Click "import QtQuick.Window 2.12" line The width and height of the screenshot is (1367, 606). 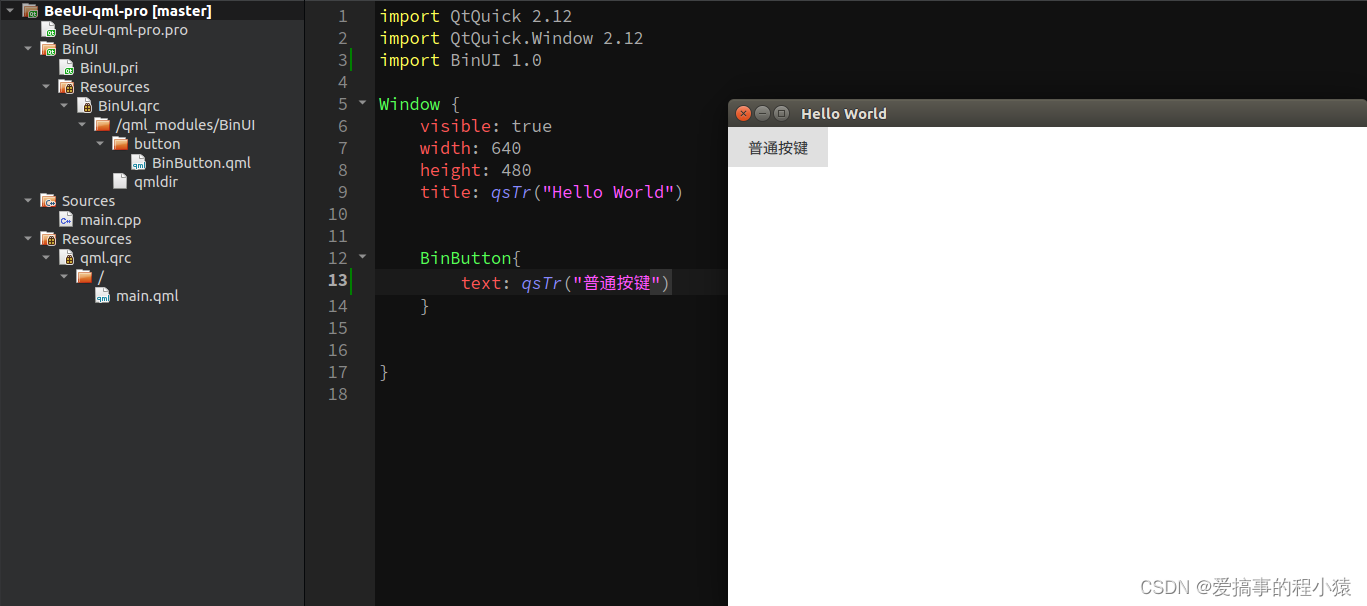[x=511, y=38]
